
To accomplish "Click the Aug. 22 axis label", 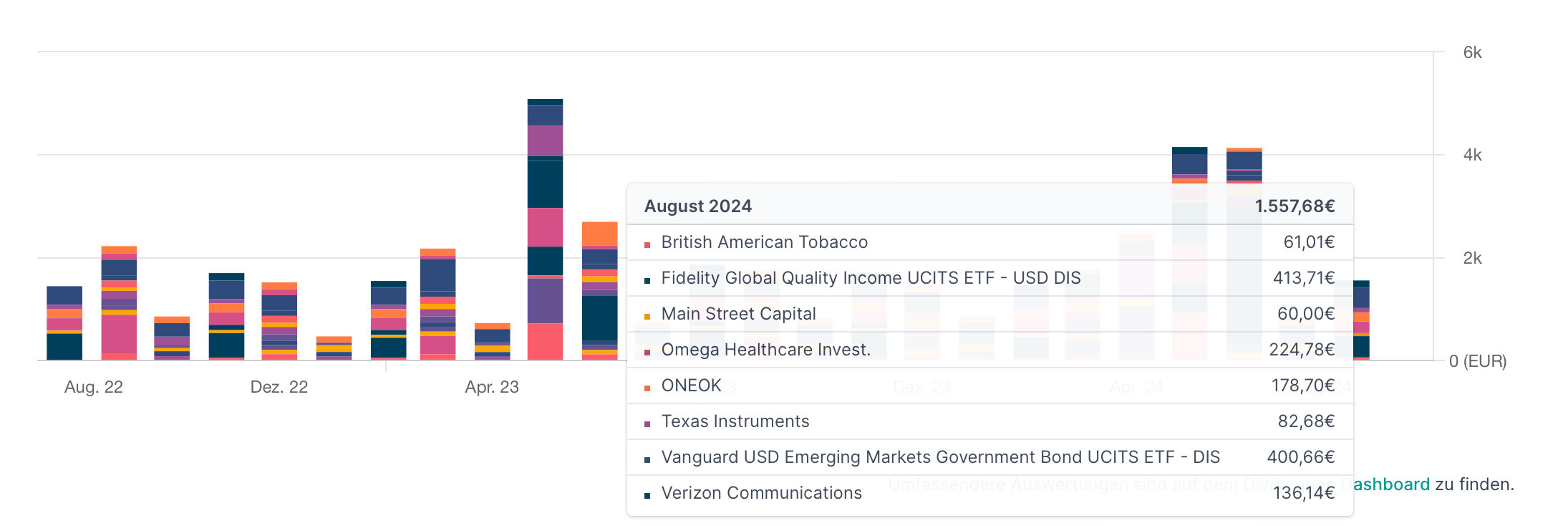I will [x=94, y=387].
